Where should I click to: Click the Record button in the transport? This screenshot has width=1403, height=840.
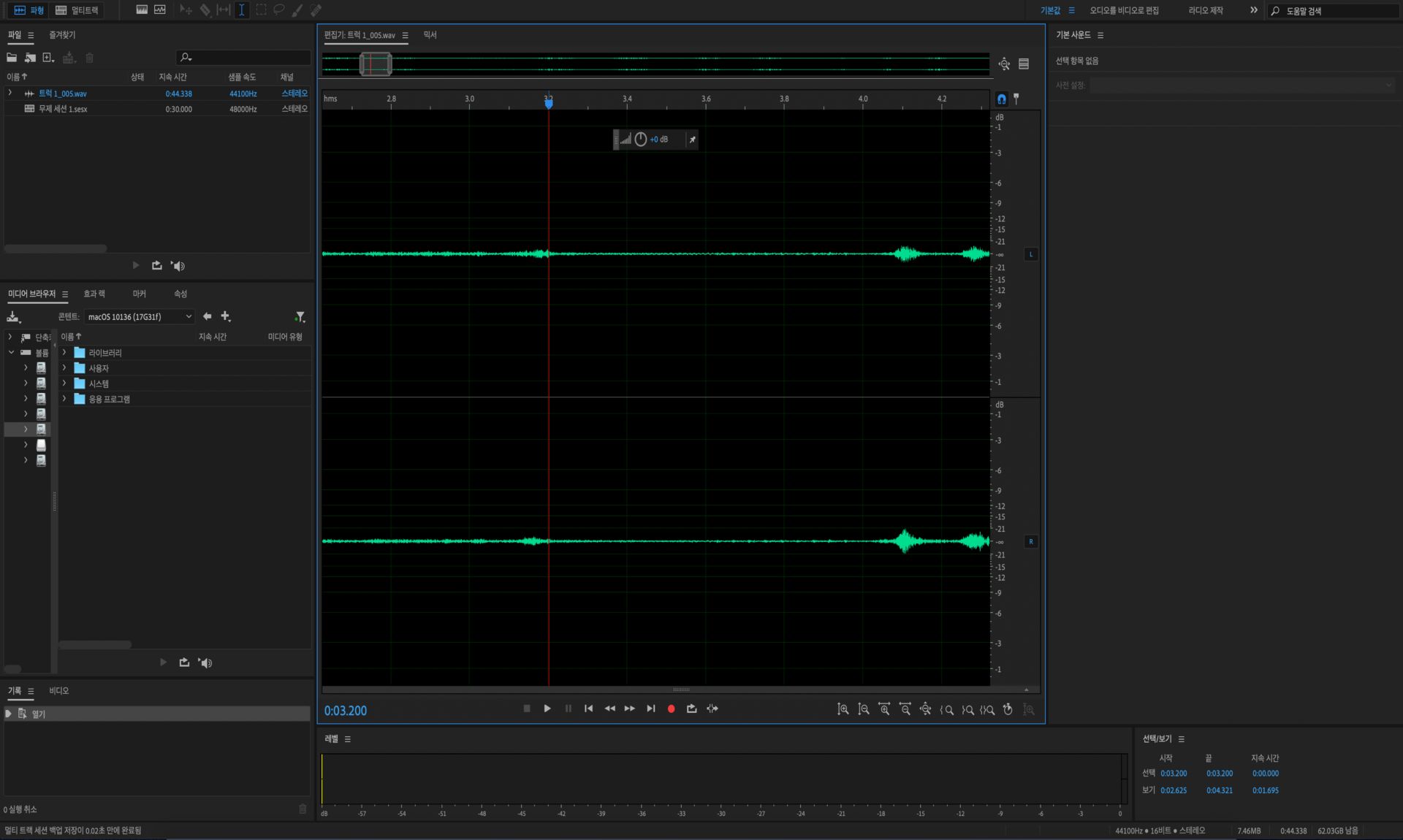coord(671,709)
